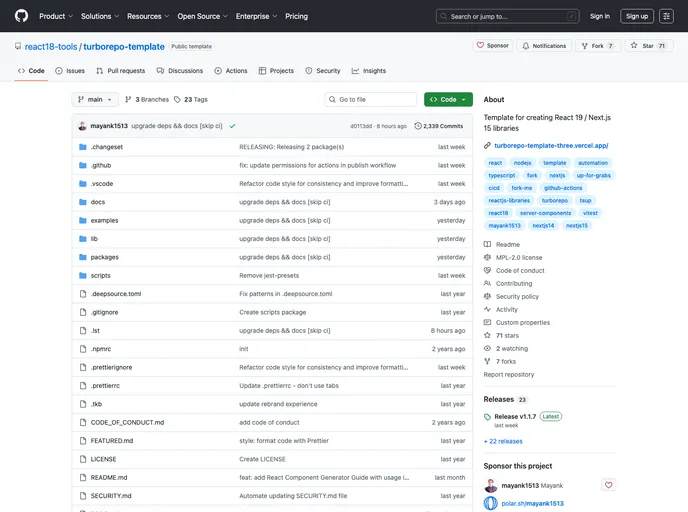Star the repository with the Star button
This screenshot has height=512, width=688.
pos(649,46)
